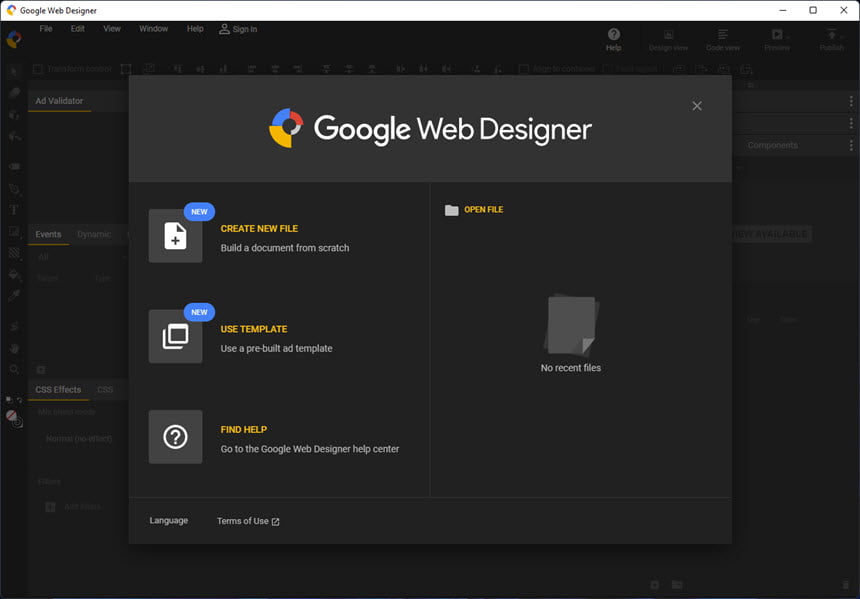Switch to the CSS Effects tab

pyautogui.click(x=58, y=389)
